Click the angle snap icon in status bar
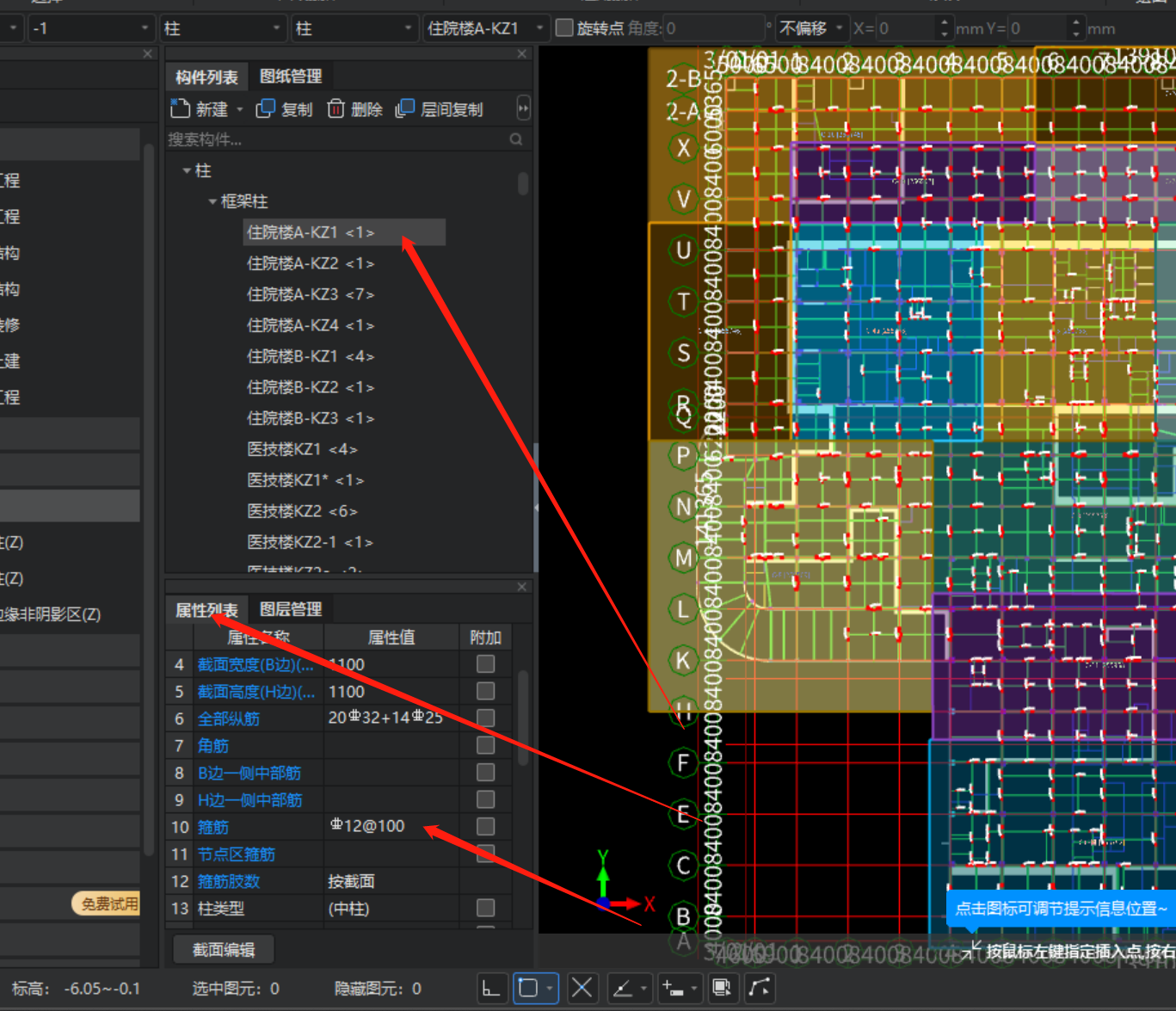 click(622, 988)
